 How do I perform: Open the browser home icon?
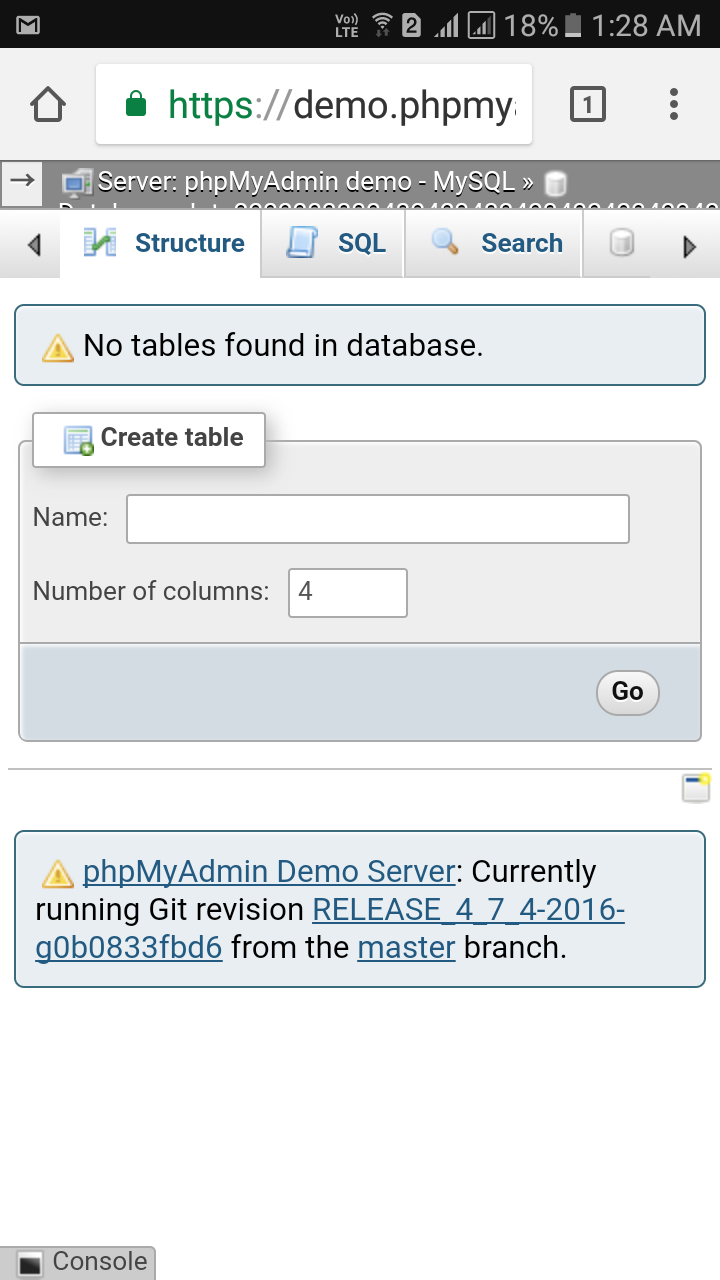47,103
